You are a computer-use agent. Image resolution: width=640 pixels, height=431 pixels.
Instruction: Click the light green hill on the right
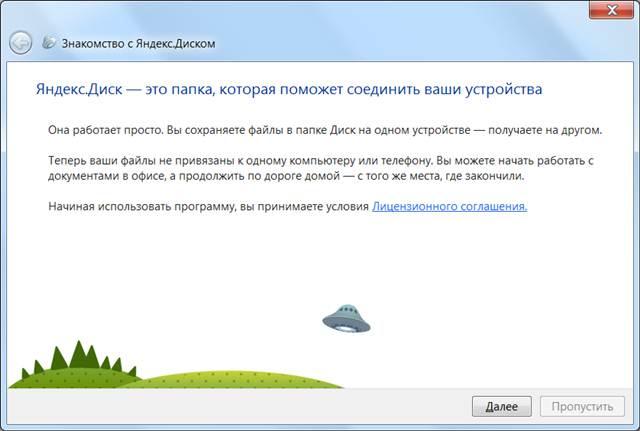[x=250, y=377]
